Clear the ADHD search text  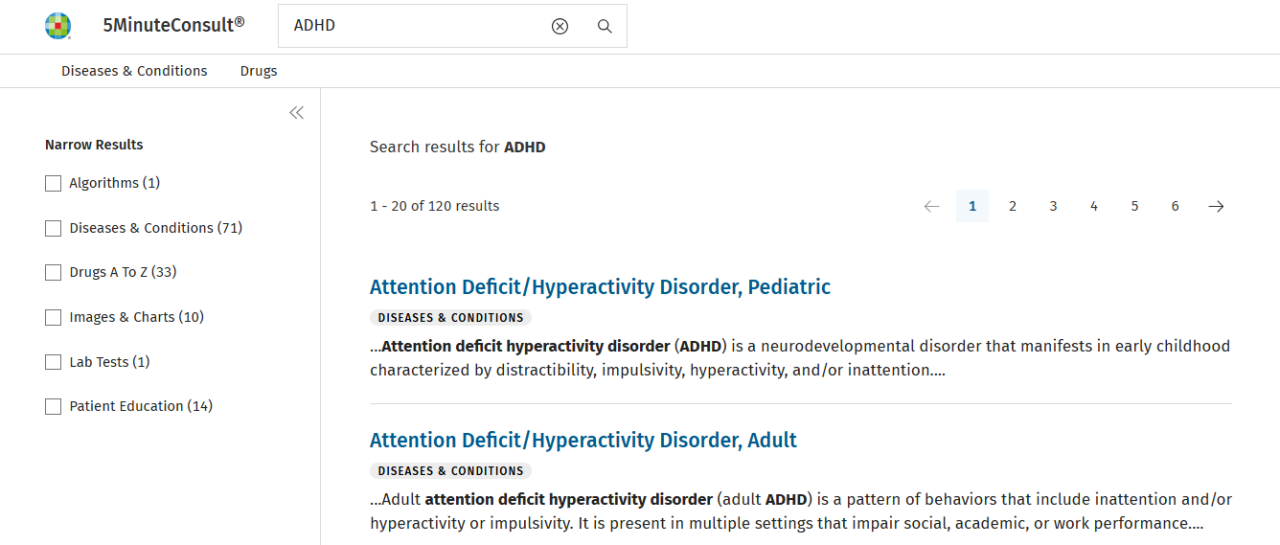pos(560,26)
